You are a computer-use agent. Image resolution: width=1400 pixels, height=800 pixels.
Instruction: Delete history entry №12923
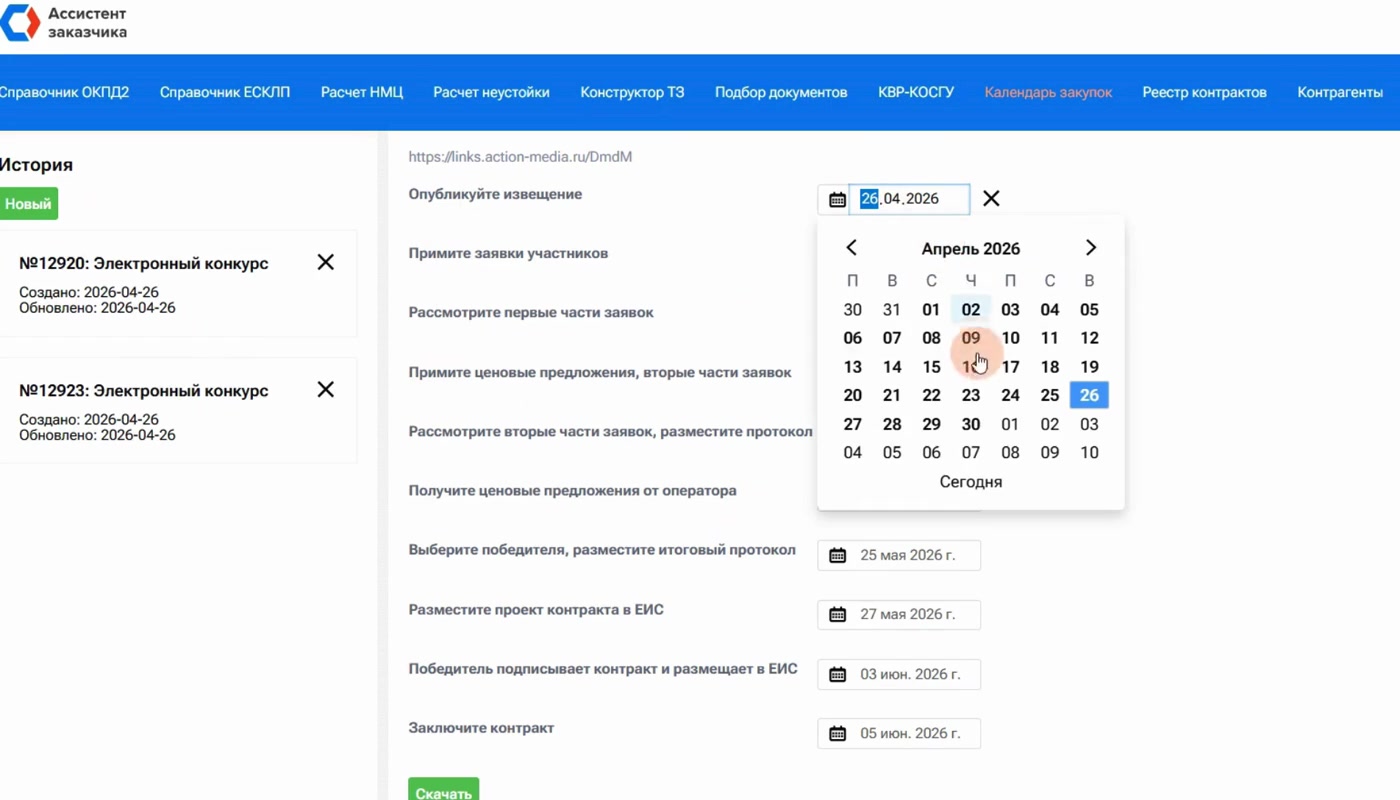tap(326, 390)
